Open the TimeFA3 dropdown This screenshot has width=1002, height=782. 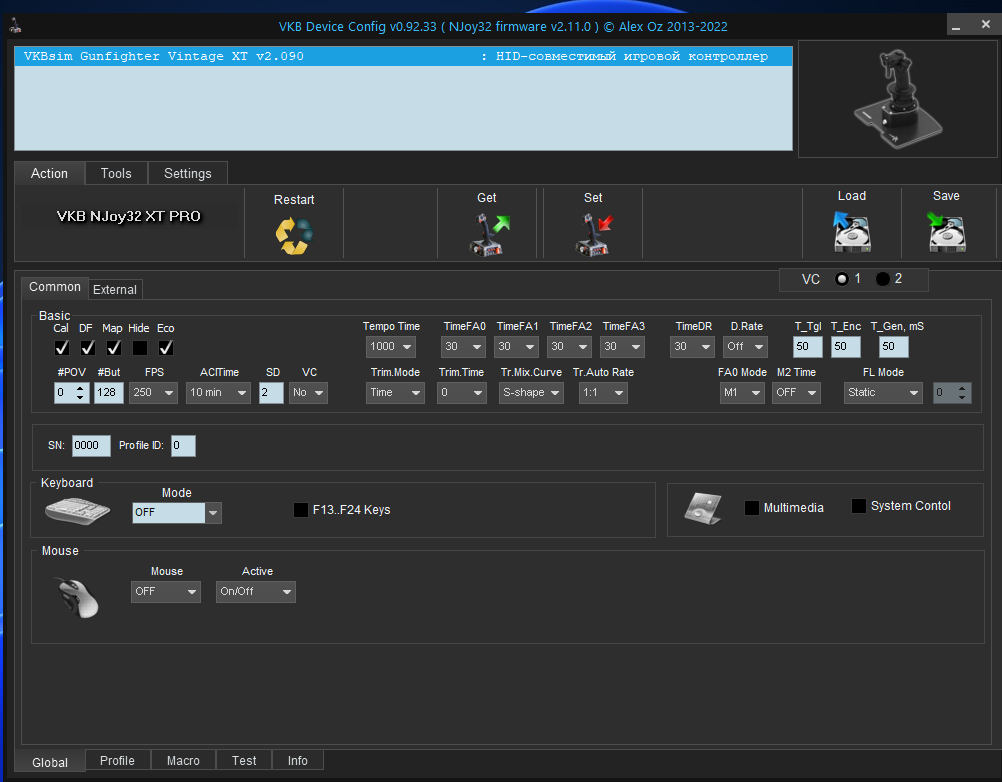pyautogui.click(x=622, y=347)
